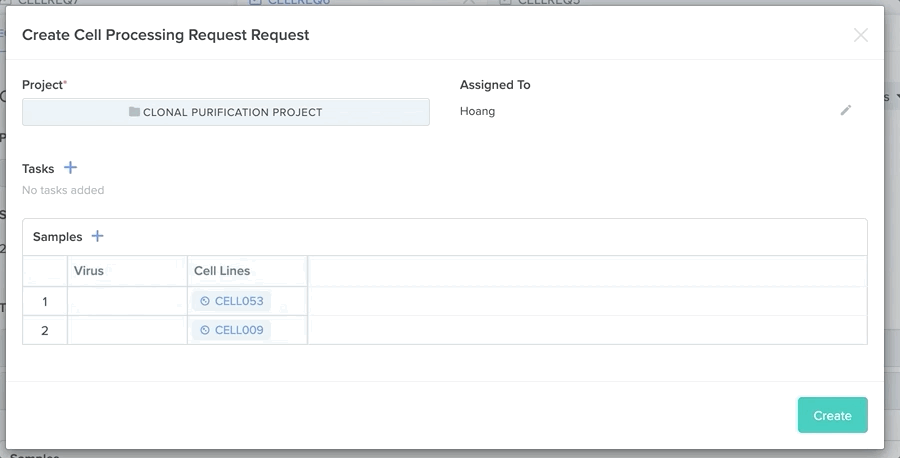Click the Virus column header

pos(127,271)
